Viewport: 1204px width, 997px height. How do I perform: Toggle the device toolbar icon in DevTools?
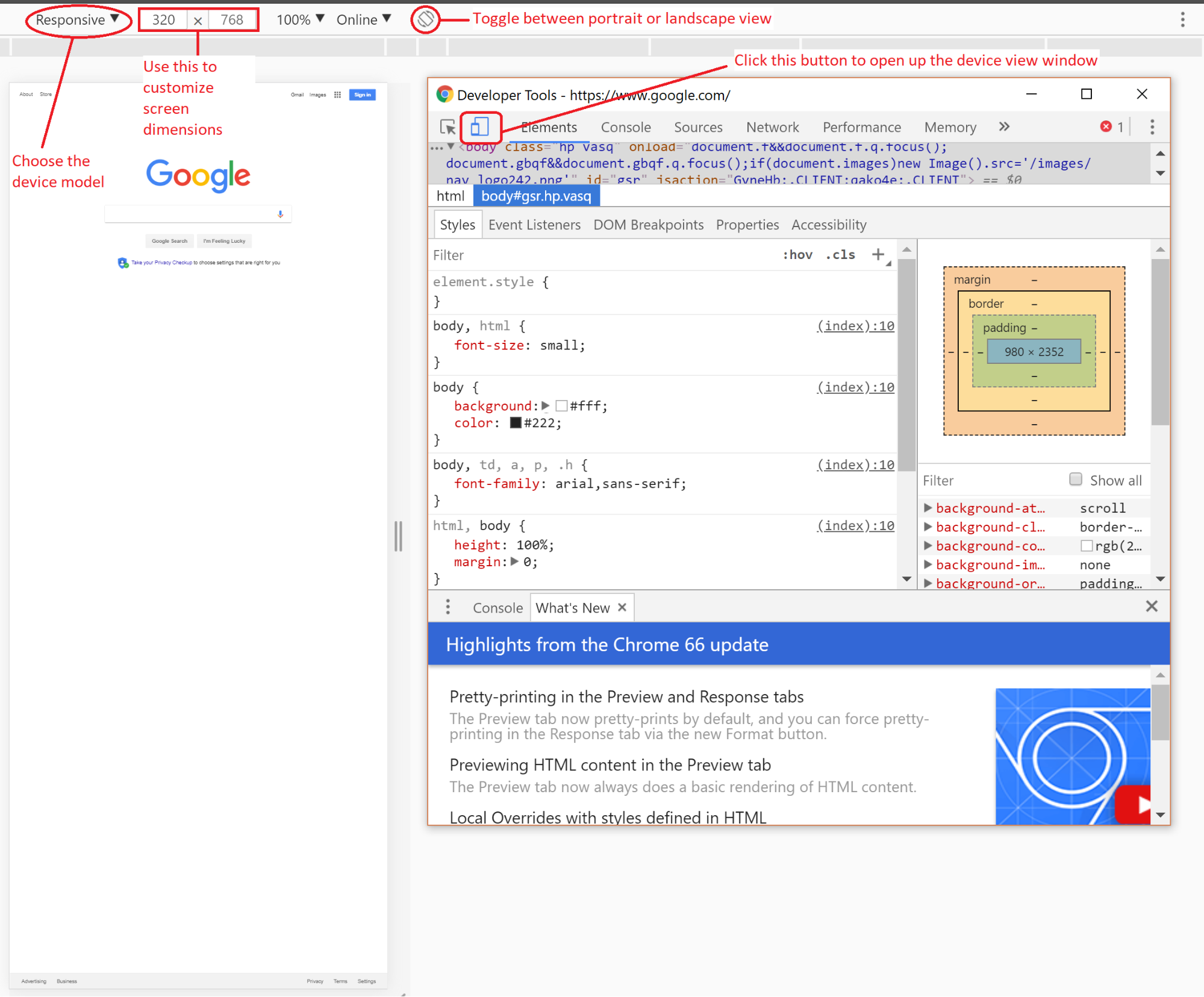[x=479, y=127]
